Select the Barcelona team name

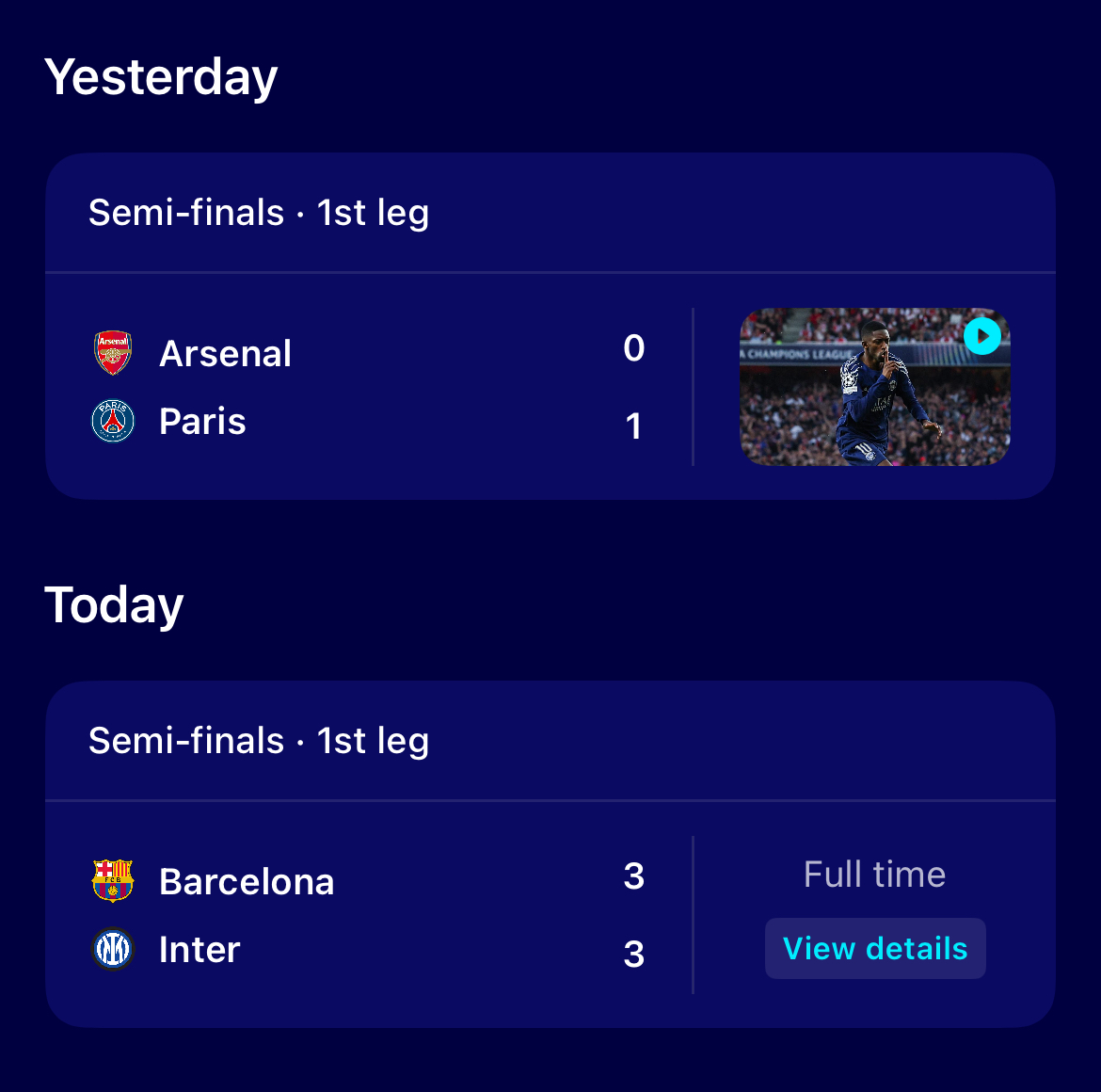[x=247, y=881]
